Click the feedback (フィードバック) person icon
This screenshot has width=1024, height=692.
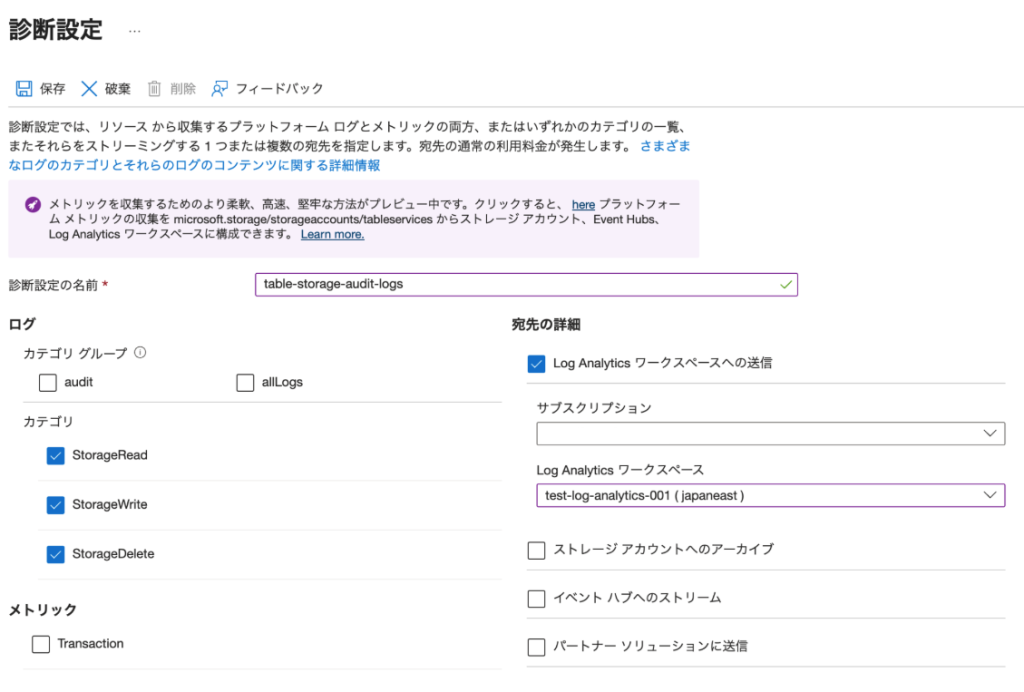click(x=220, y=89)
